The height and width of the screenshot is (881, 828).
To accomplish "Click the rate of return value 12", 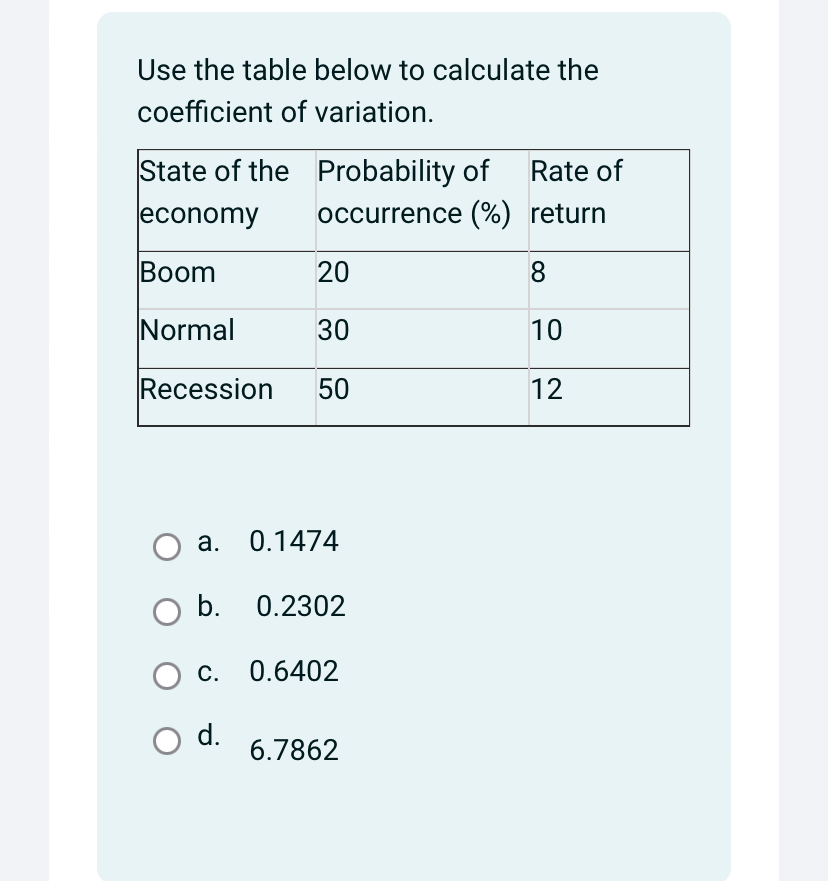I will (546, 389).
